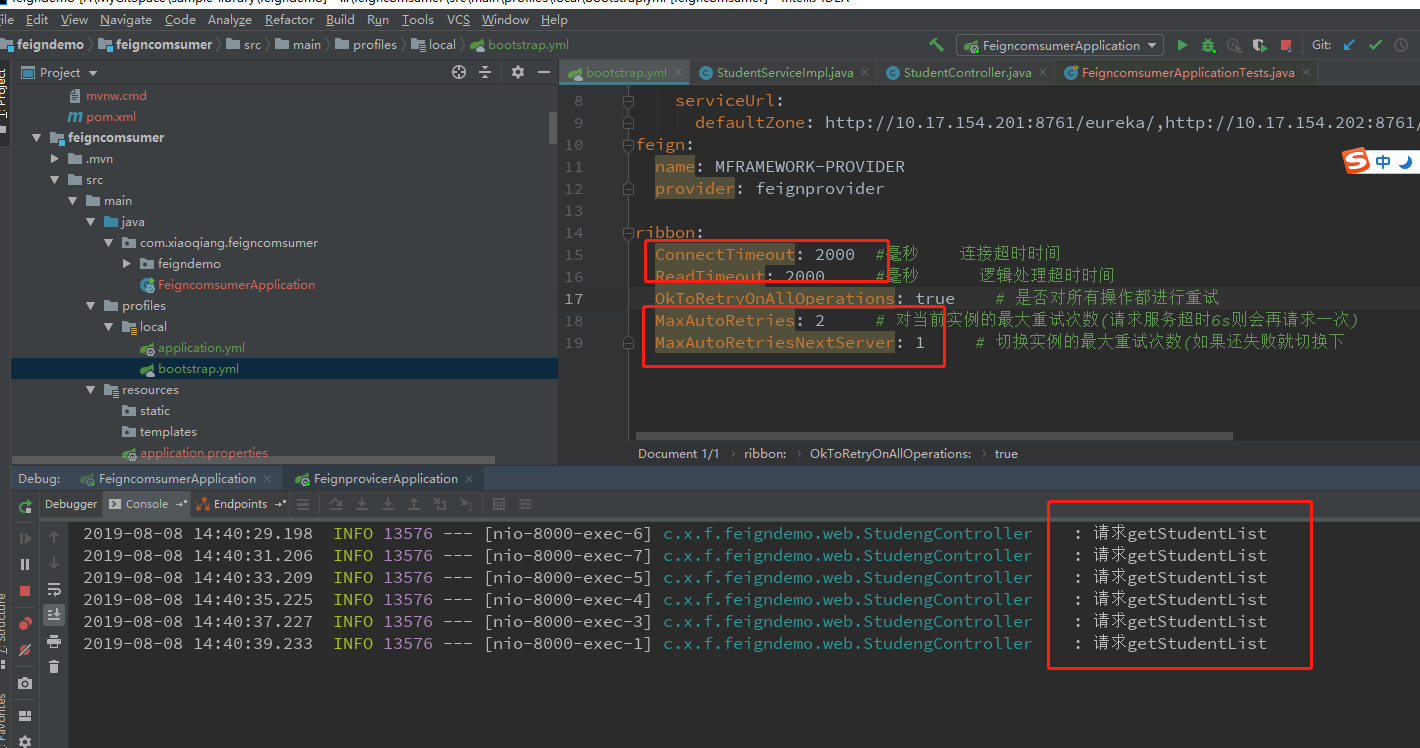
Task: Open the Debugger tab in the debug panel
Action: pos(71,504)
